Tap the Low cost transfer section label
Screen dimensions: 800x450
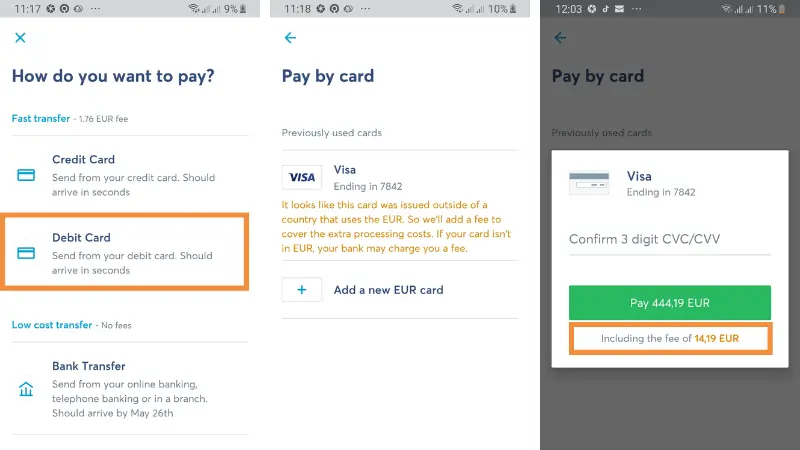click(51, 325)
